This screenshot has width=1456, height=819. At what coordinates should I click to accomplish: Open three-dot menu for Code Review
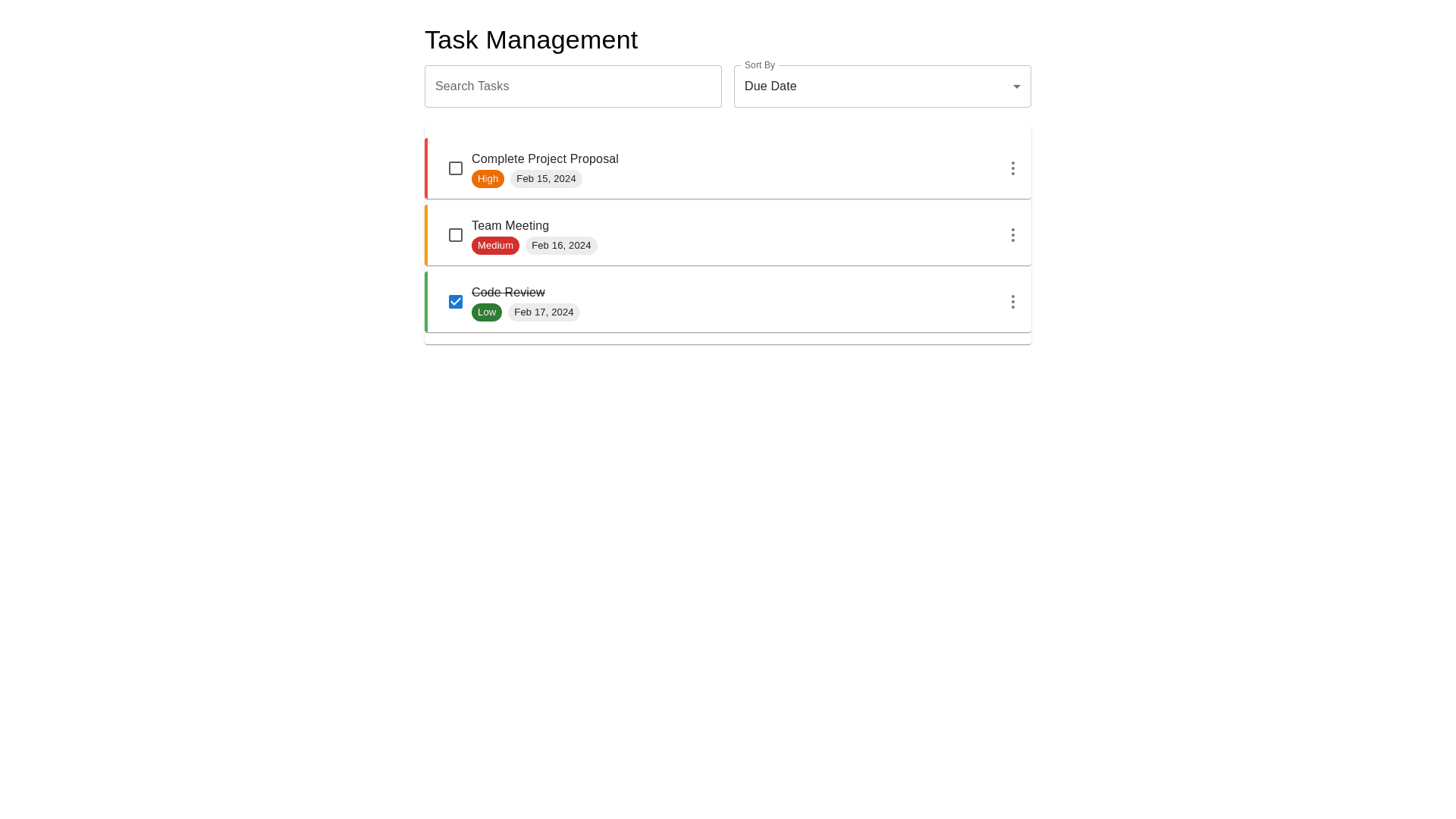(1012, 302)
